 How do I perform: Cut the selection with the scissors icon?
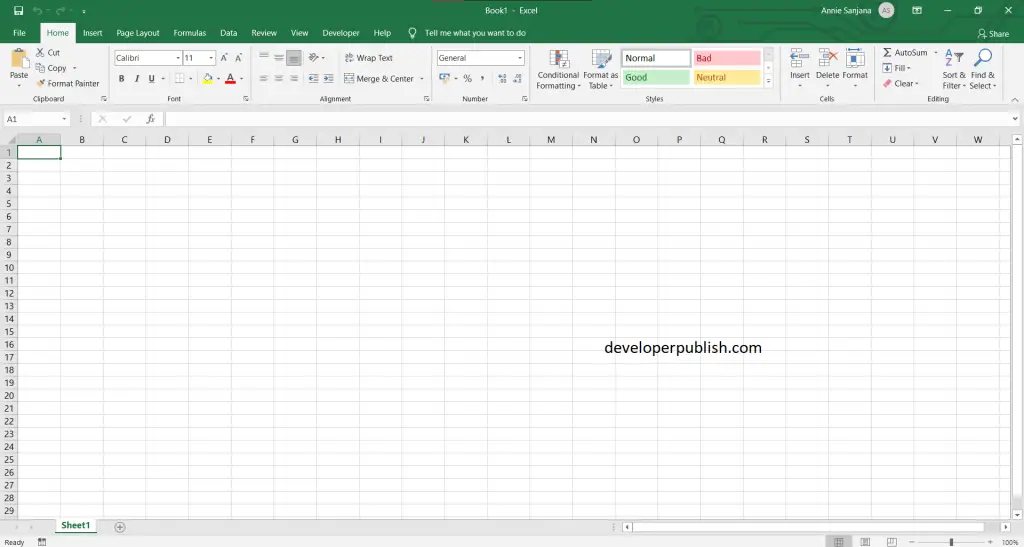pos(40,52)
